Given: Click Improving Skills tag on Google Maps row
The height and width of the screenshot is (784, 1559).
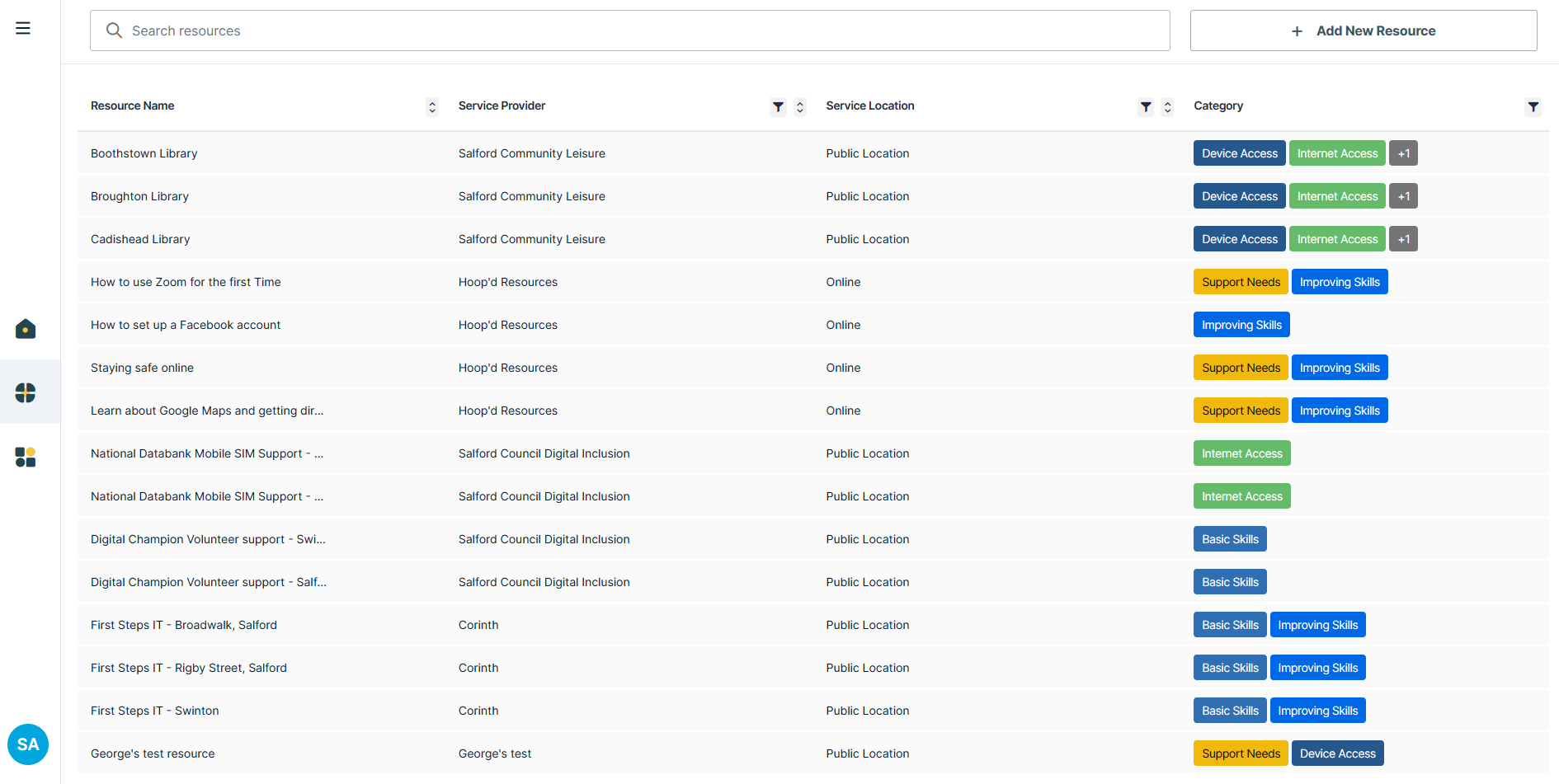Looking at the screenshot, I should pyautogui.click(x=1340, y=411).
